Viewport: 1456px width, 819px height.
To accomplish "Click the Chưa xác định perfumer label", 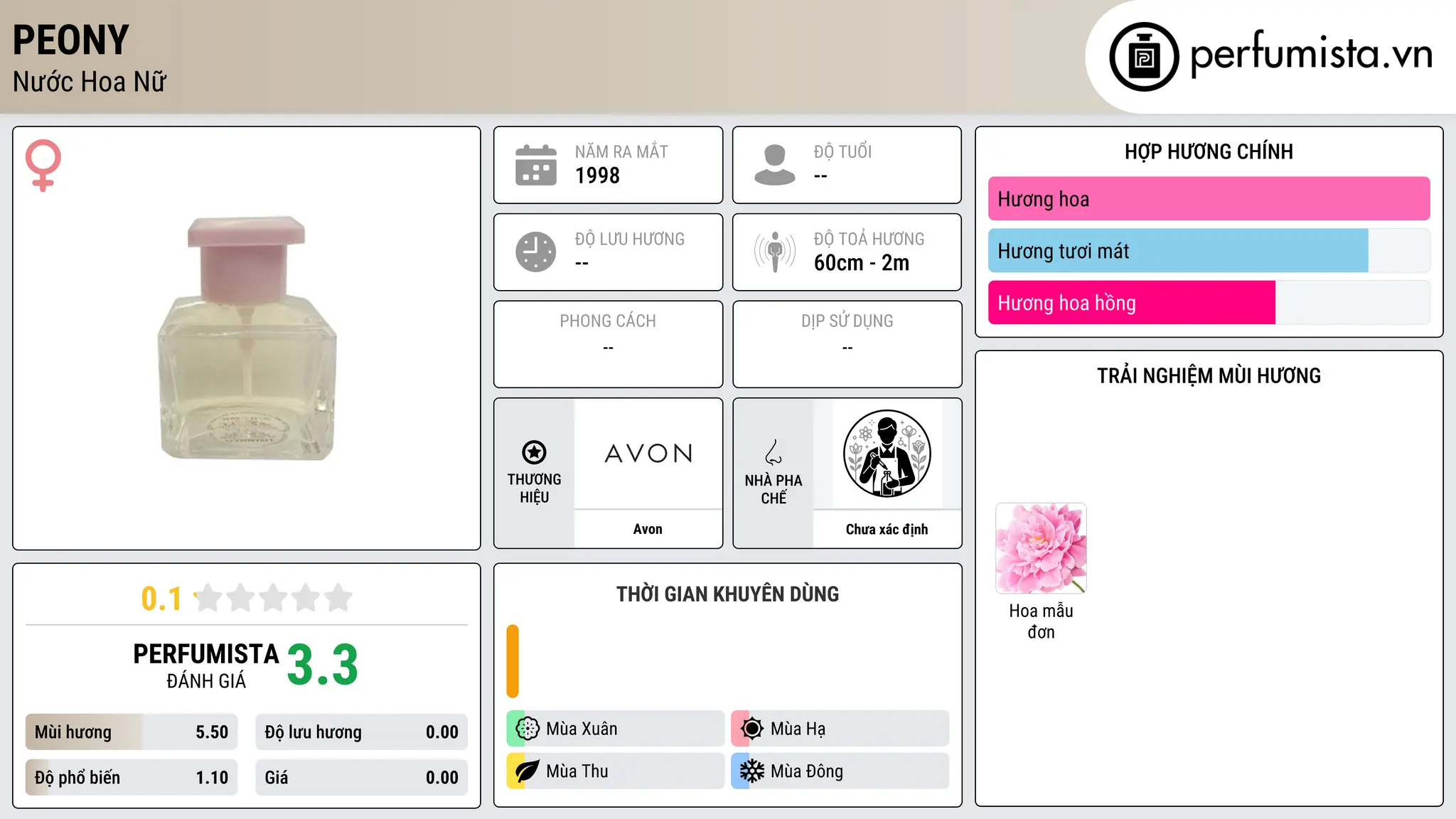I will click(x=887, y=529).
